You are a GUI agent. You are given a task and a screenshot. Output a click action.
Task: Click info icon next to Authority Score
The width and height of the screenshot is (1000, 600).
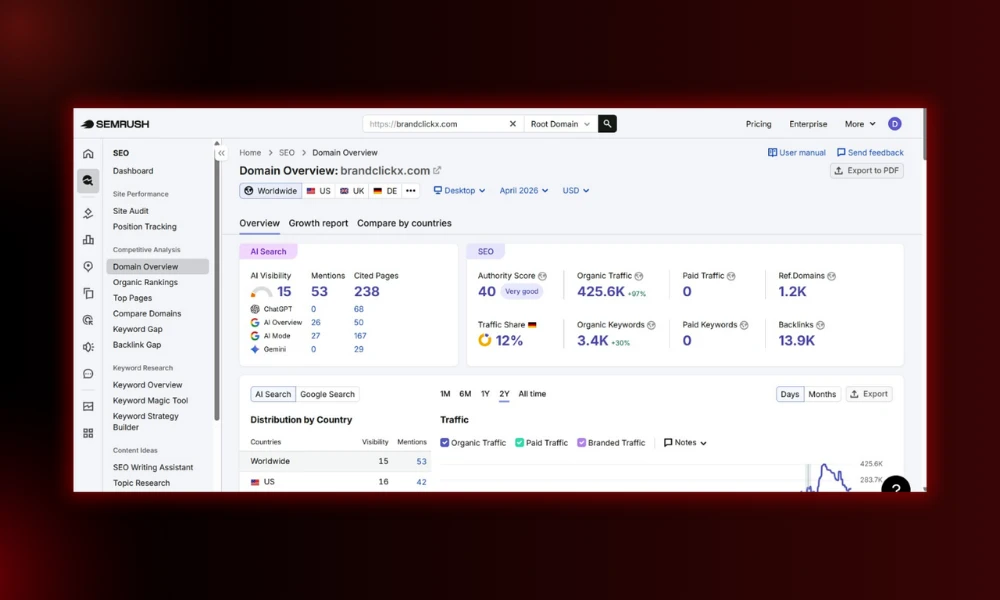542,276
